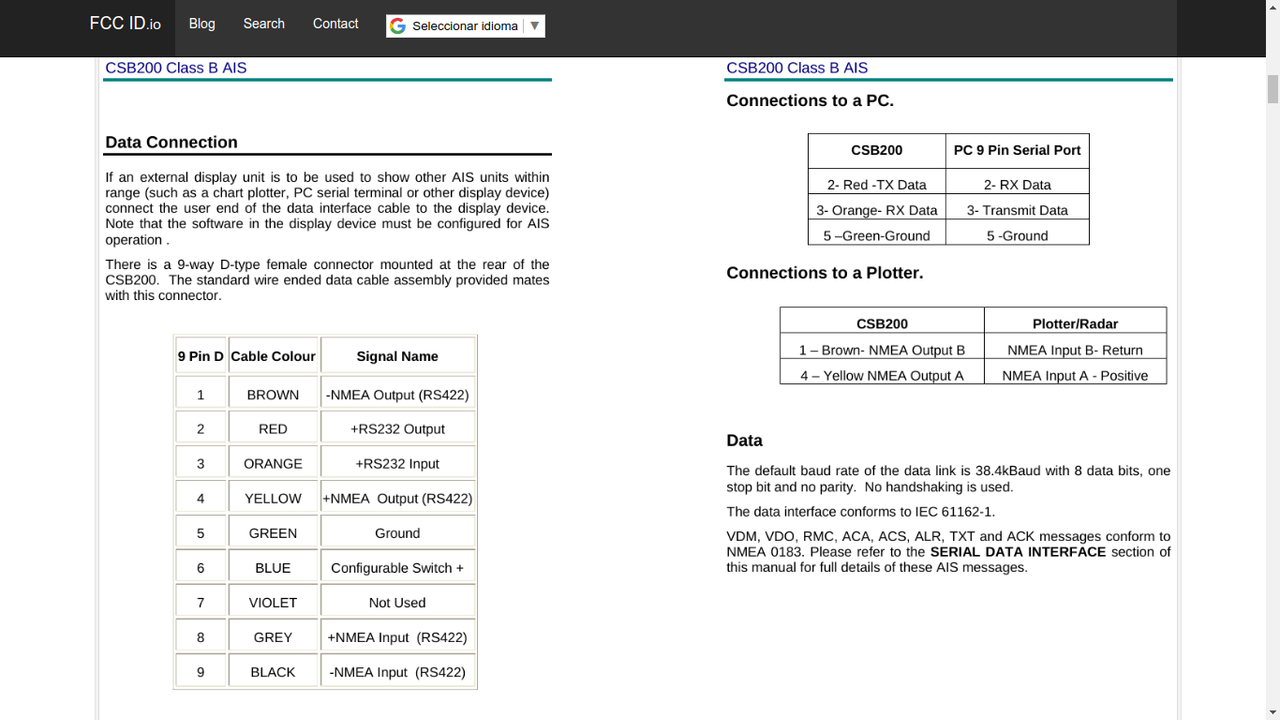The image size is (1280, 720).
Task: Click the 'RED' cable colour cell
Action: pyautogui.click(x=273, y=429)
